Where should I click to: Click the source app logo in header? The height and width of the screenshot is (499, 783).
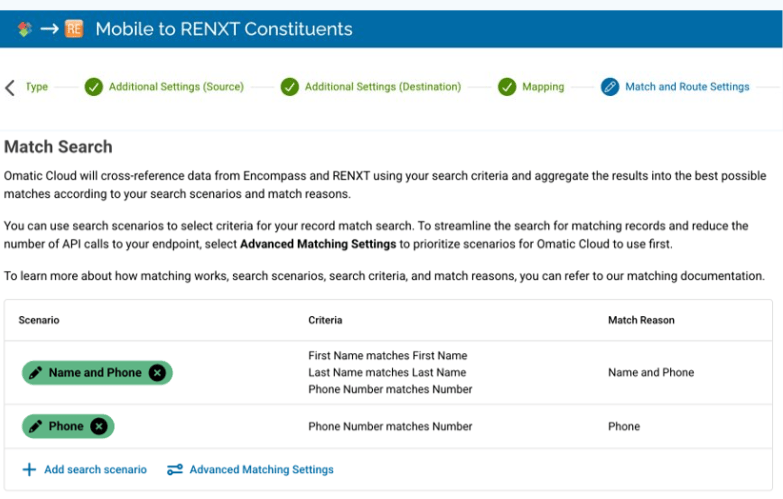pyautogui.click(x=24, y=29)
